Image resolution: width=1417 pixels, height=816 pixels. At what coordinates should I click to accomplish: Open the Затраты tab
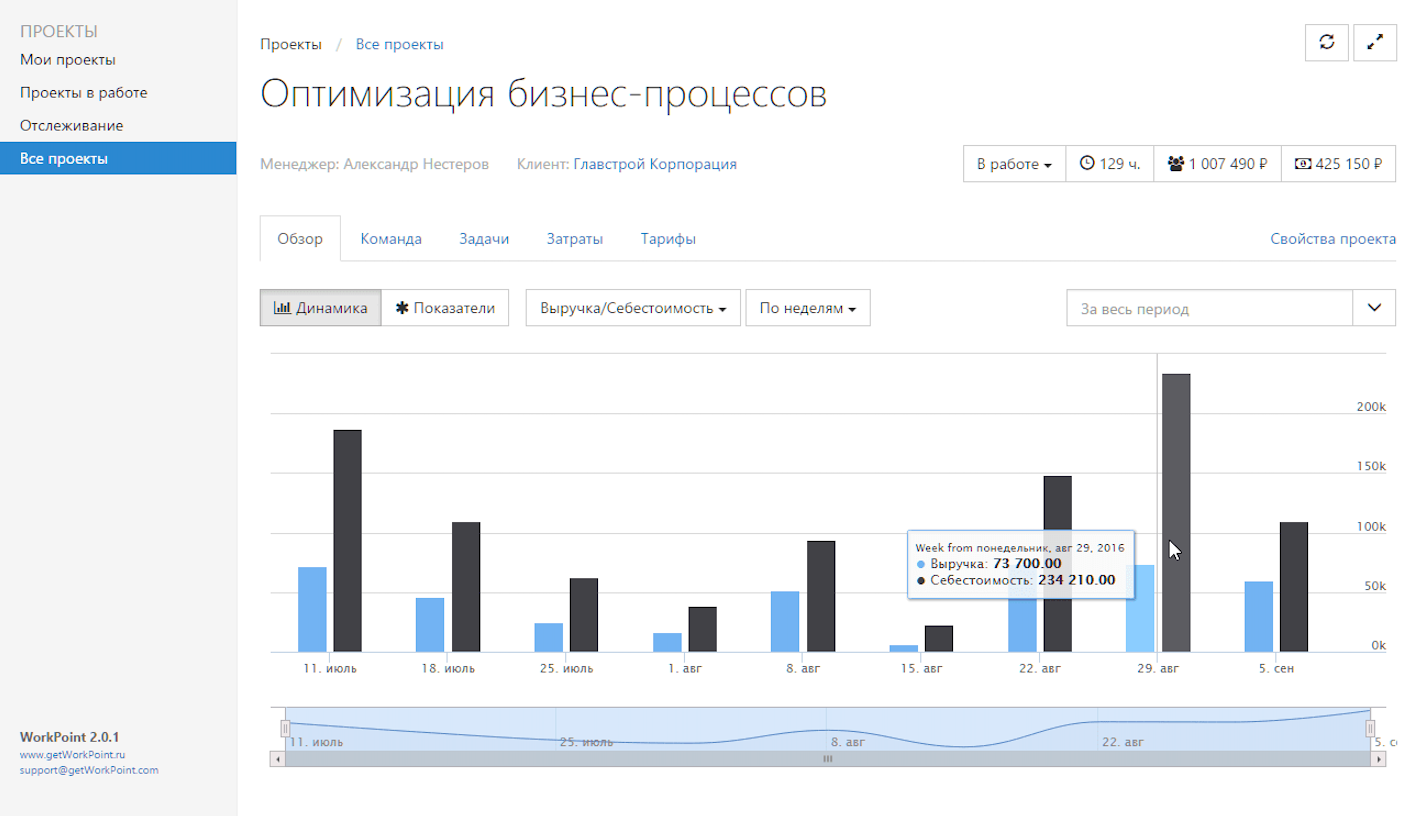coord(574,239)
